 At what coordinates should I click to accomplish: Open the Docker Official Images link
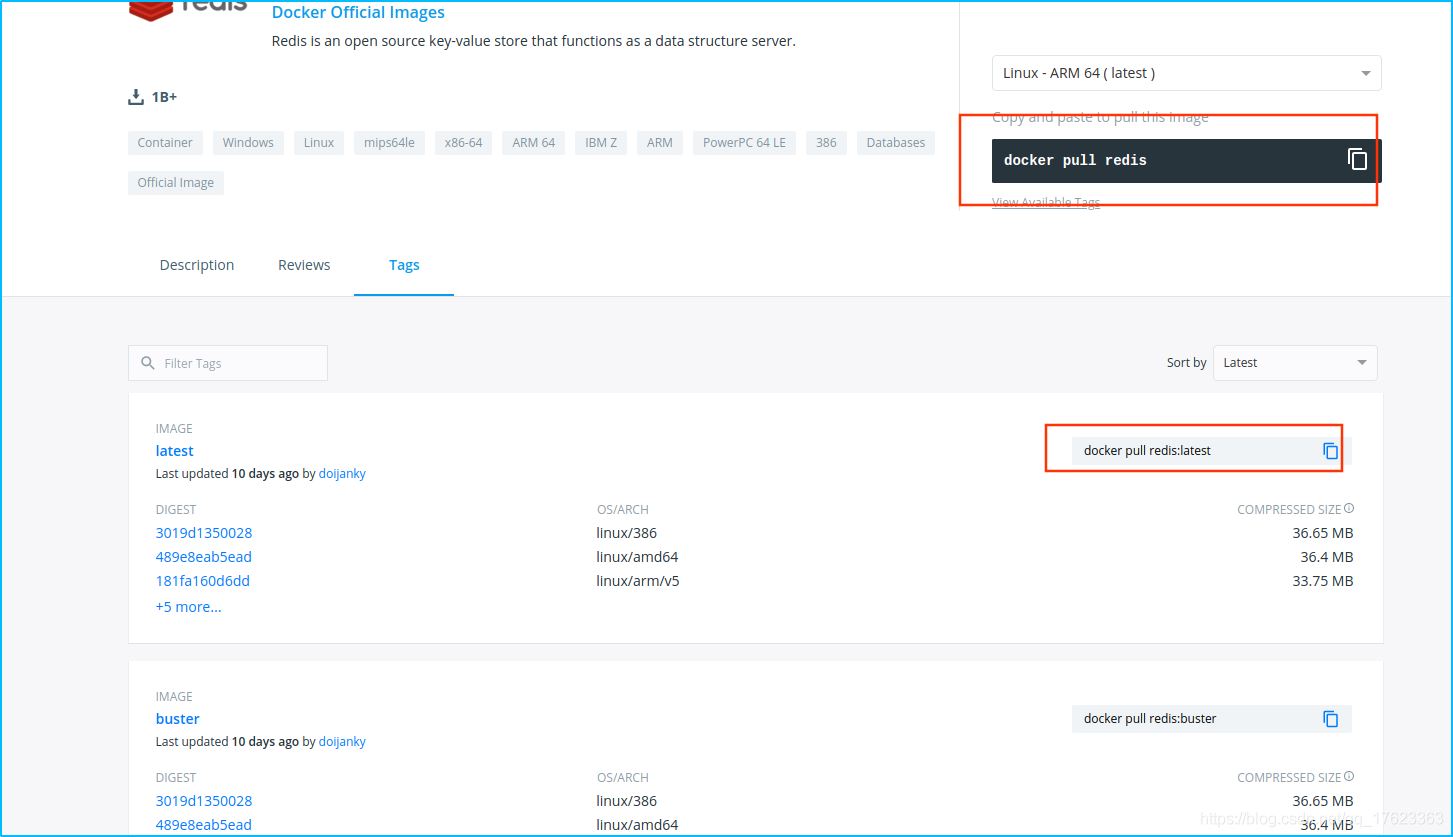(x=358, y=13)
